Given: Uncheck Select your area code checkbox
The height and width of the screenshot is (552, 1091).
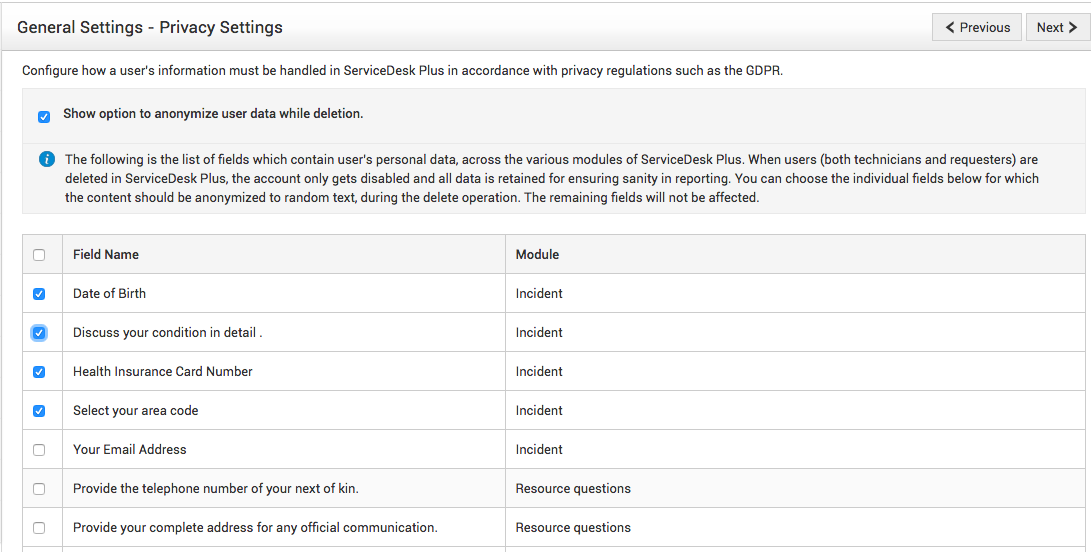Looking at the screenshot, I should pyautogui.click(x=39, y=411).
